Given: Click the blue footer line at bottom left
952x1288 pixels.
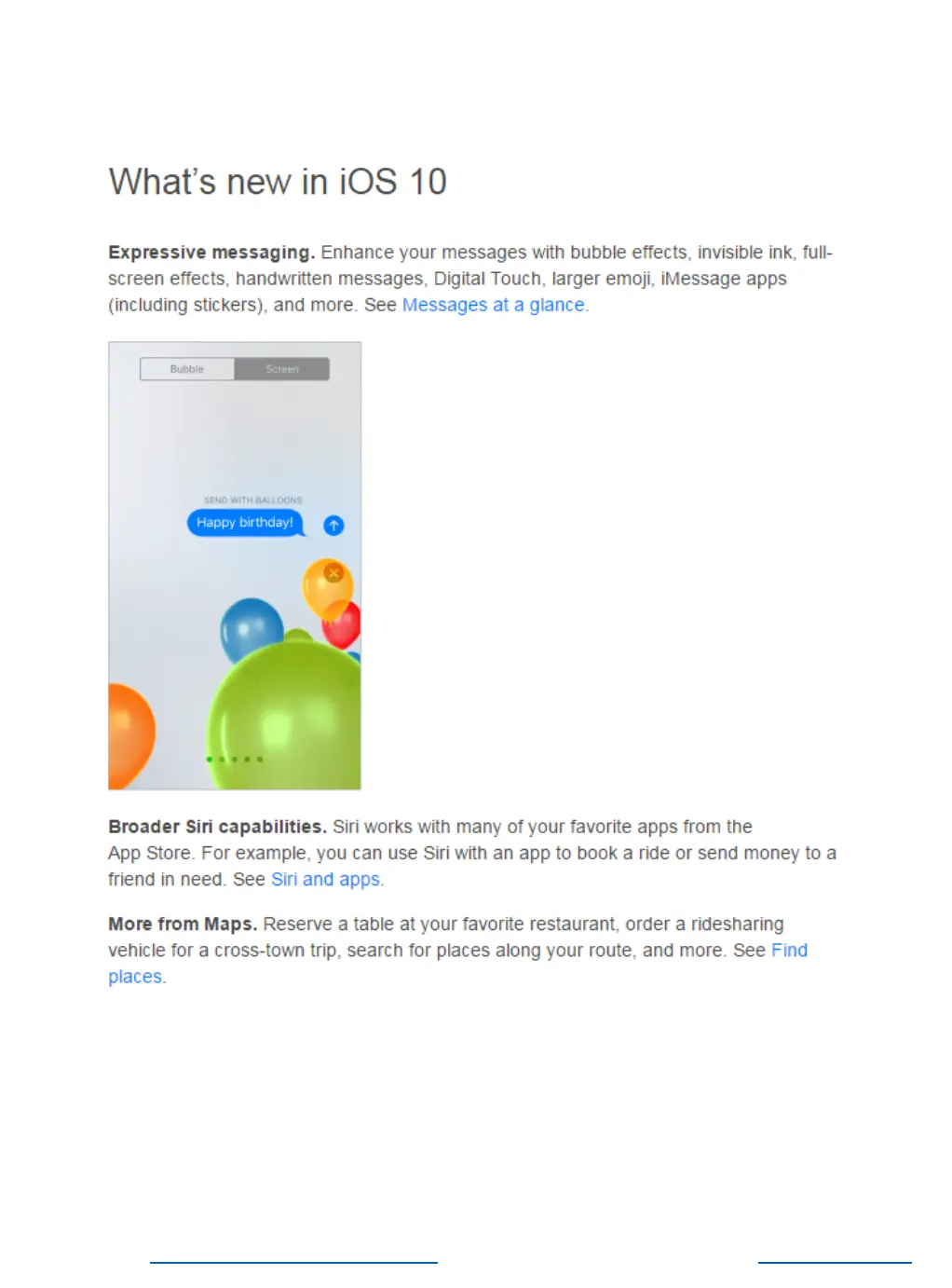Looking at the screenshot, I should [293, 1263].
